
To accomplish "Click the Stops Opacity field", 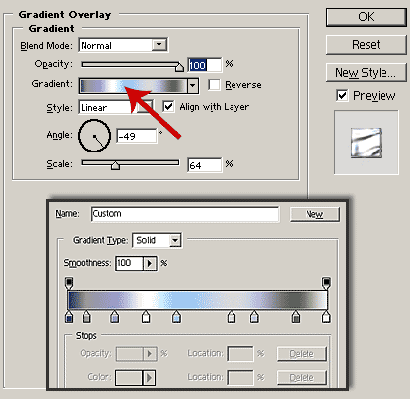I will pyautogui.click(x=129, y=353).
